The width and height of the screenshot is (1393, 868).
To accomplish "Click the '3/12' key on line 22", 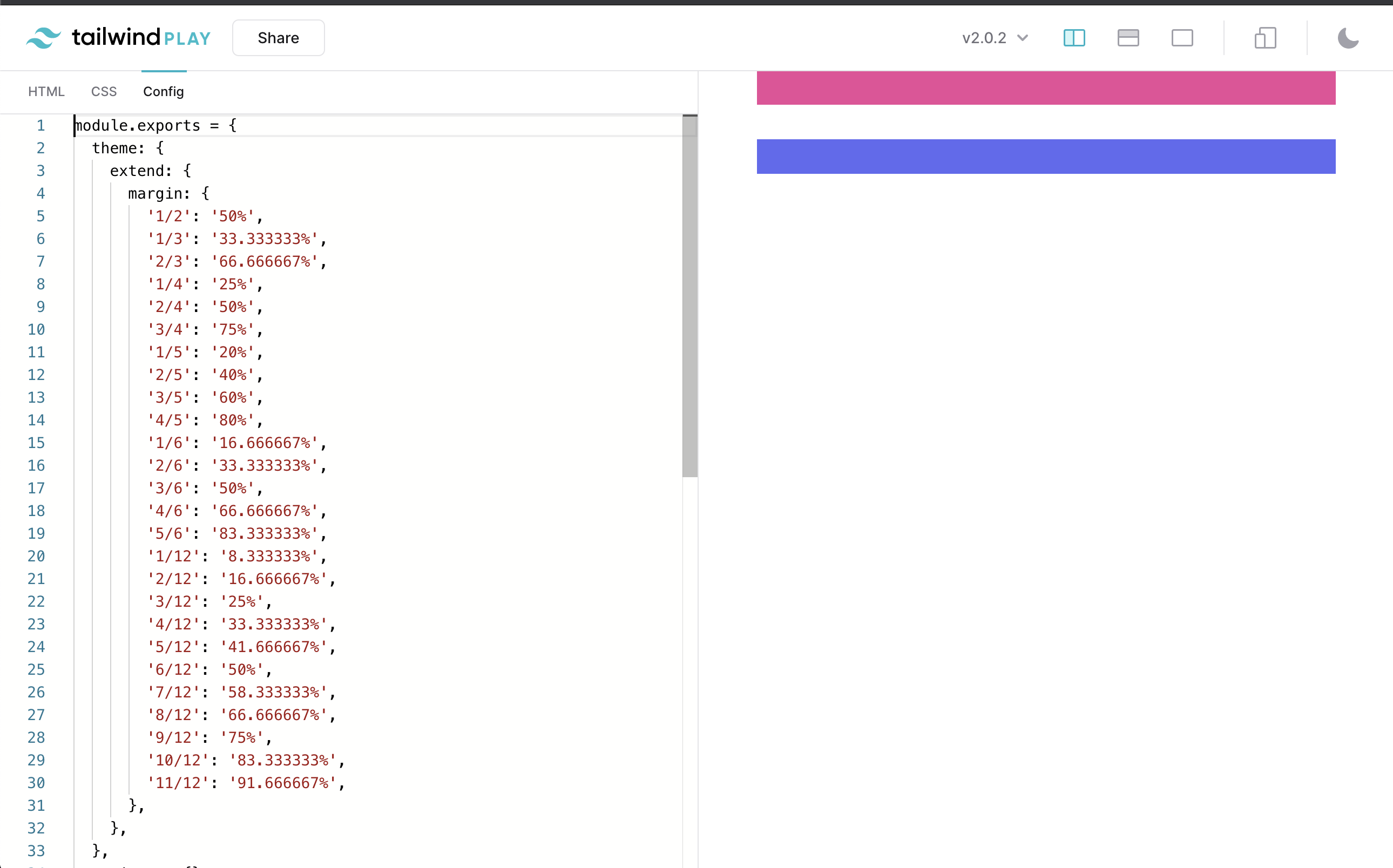I will (173, 602).
